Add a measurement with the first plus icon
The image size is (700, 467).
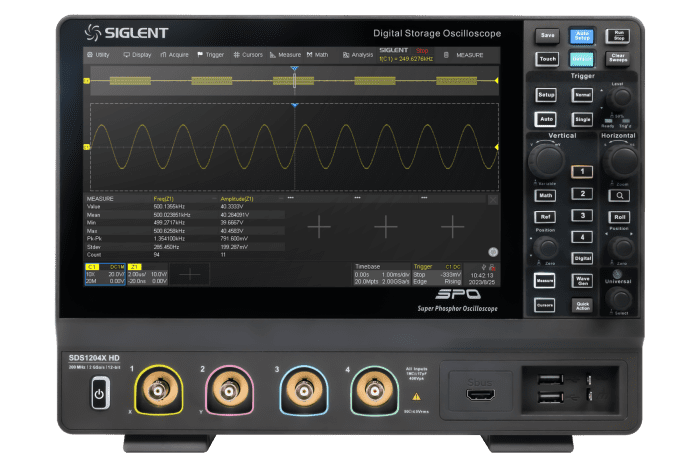pyautogui.click(x=318, y=227)
